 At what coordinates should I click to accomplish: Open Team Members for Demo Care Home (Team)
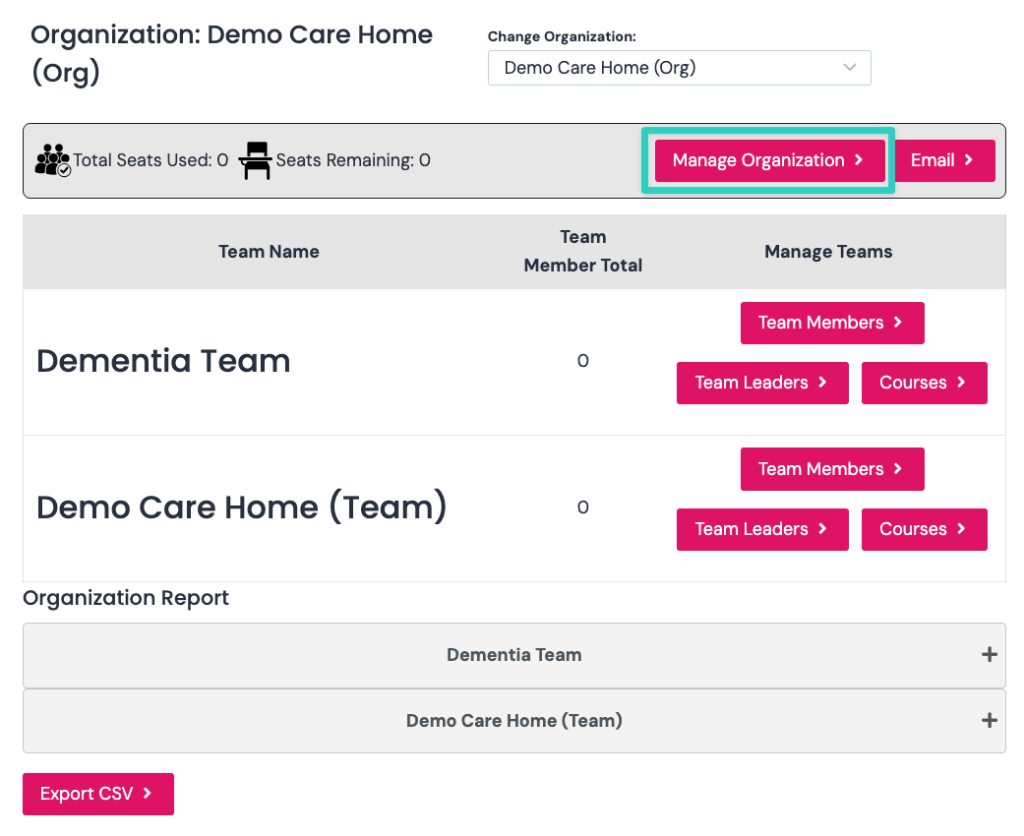pos(832,469)
